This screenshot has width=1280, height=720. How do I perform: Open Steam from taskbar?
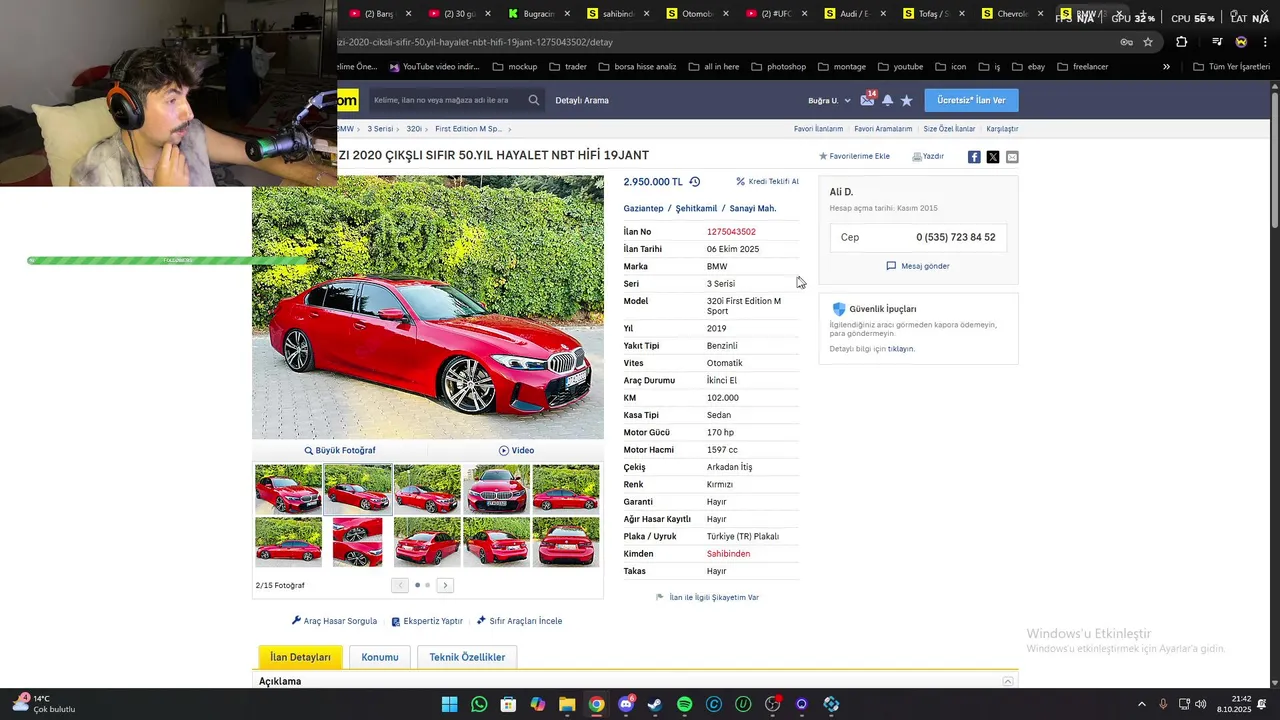(x=655, y=704)
